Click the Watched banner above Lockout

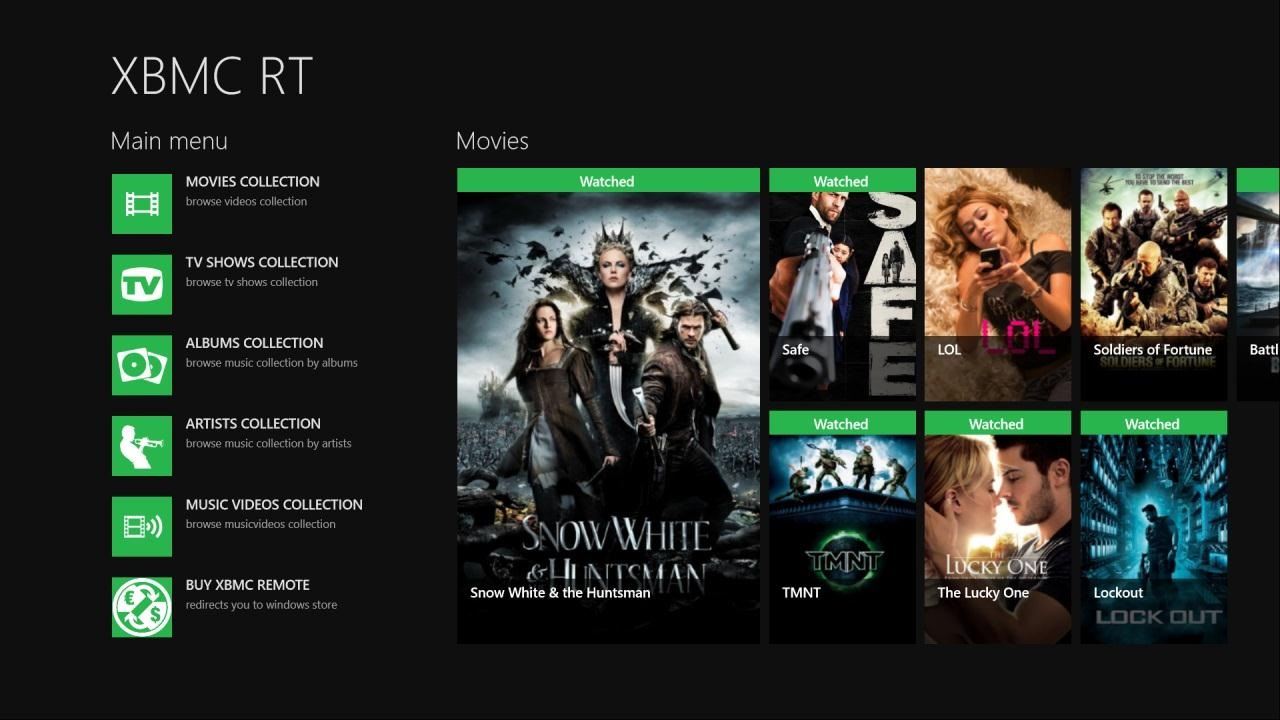(x=1154, y=424)
